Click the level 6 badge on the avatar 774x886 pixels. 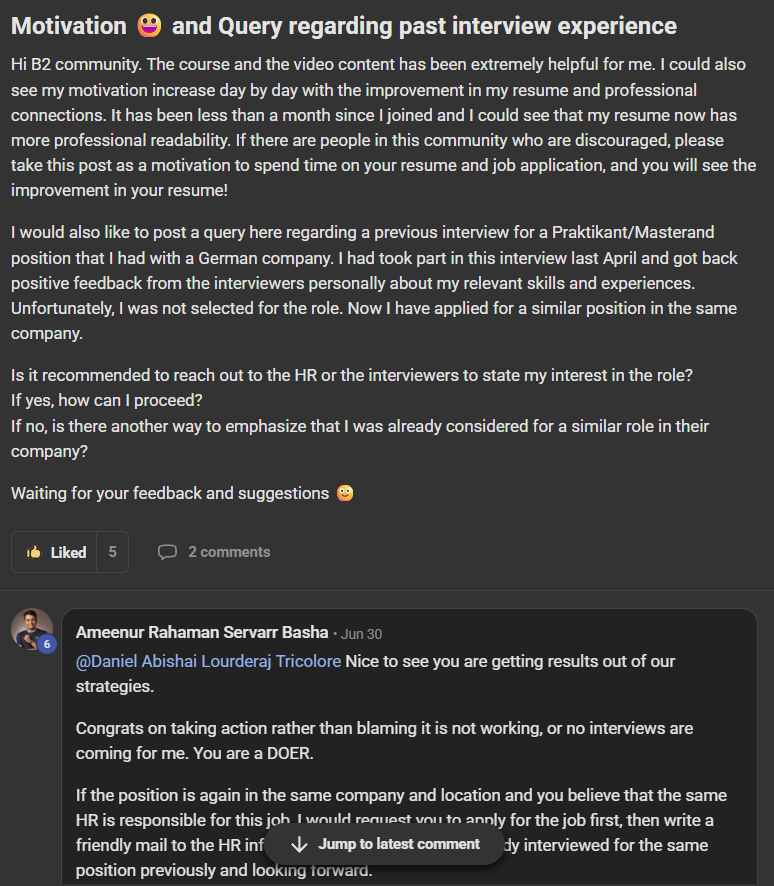point(46,645)
